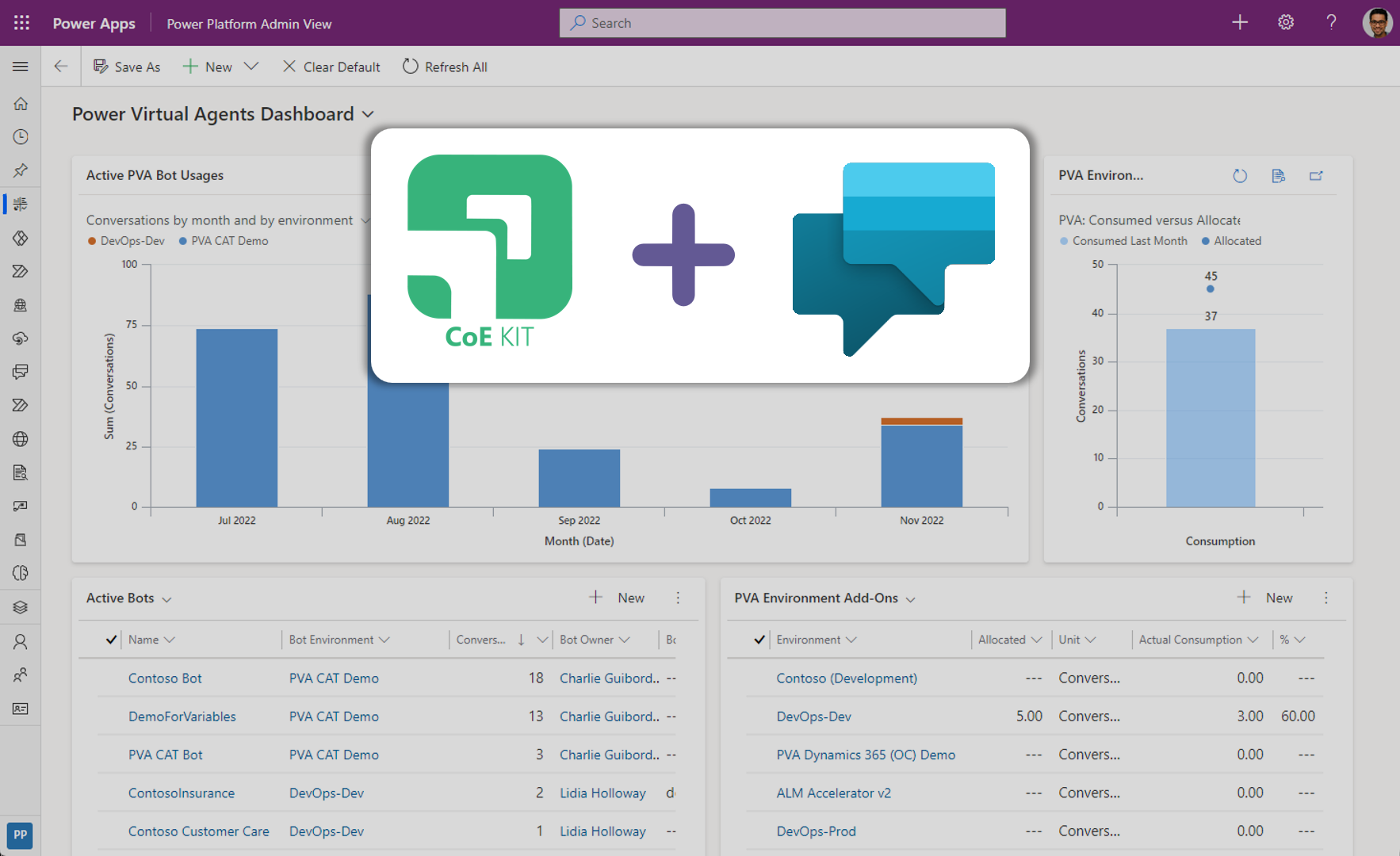Open the app launcher waffle icon
Image resolution: width=1400 pixels, height=856 pixels.
[21, 23]
